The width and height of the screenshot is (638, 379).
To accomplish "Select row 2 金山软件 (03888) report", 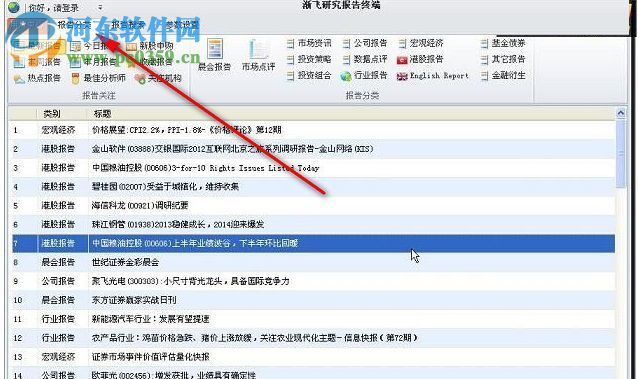I will (x=313, y=149).
